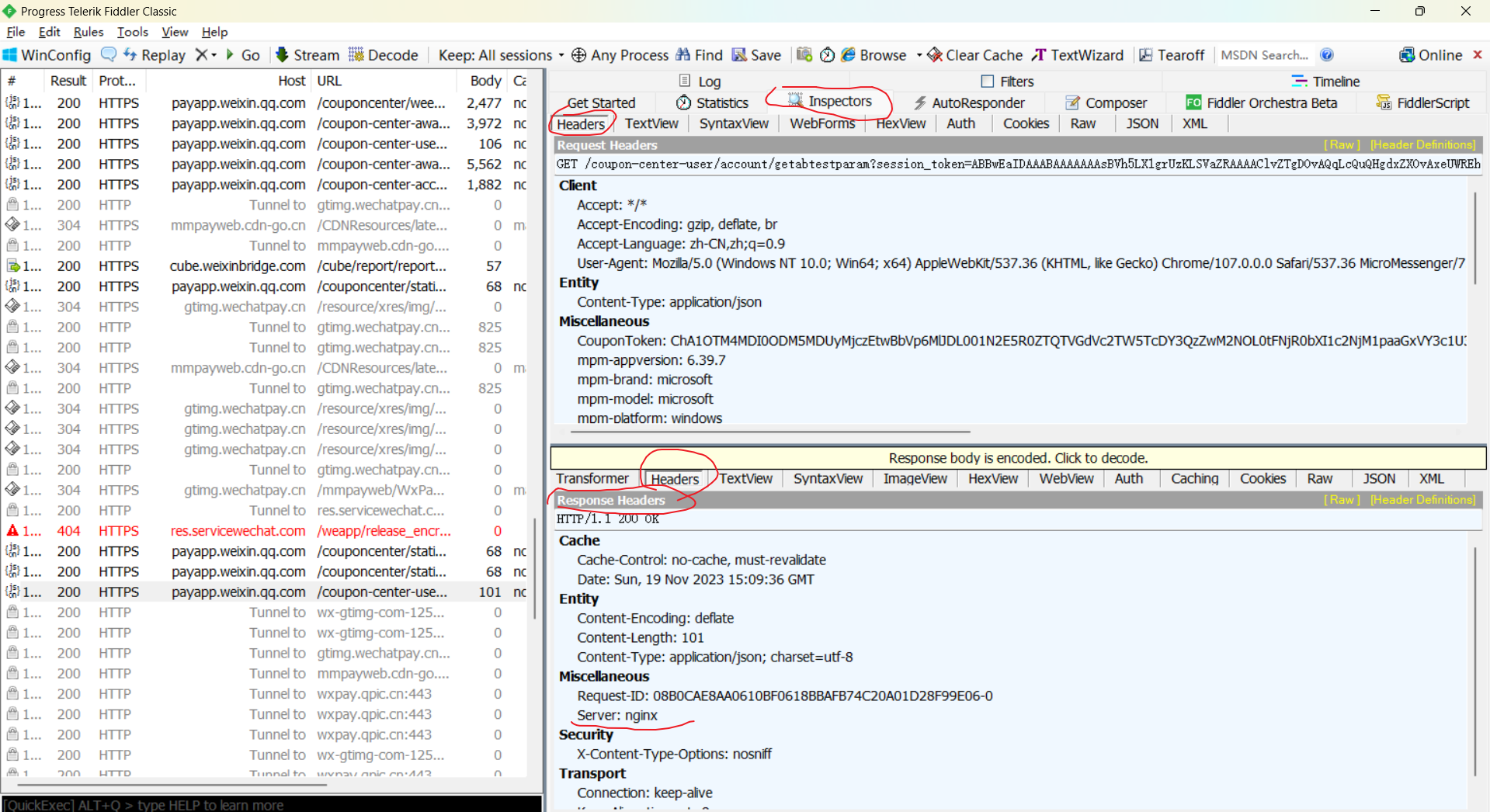Open the Fiddler Orchestra Beta tab
The width and height of the screenshot is (1490, 812).
pyautogui.click(x=1262, y=102)
